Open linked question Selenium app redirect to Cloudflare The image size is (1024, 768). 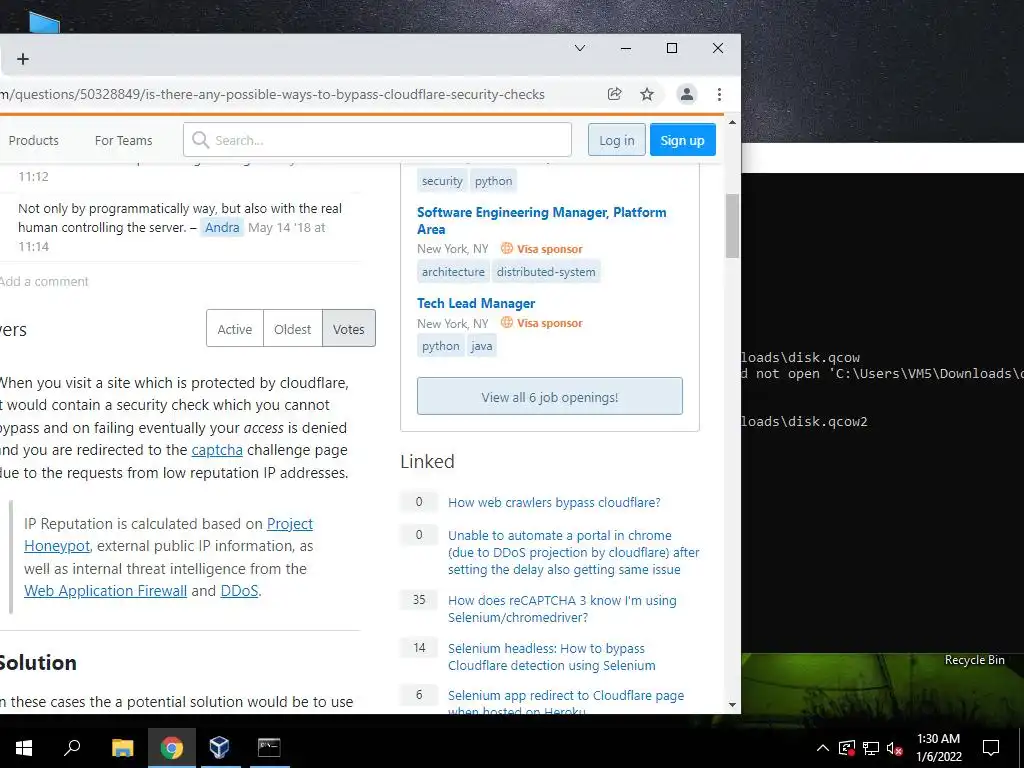(x=566, y=701)
